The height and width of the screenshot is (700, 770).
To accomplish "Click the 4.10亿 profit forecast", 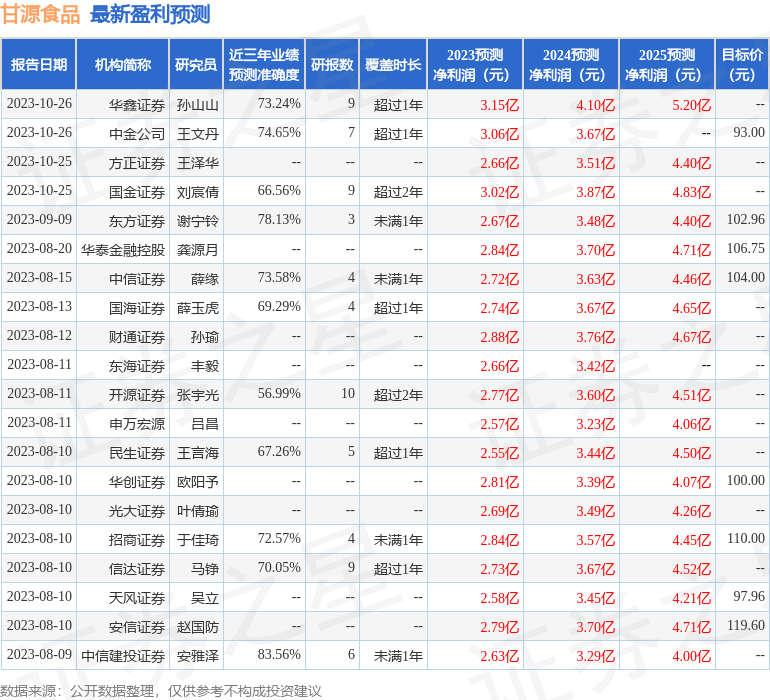I will pyautogui.click(x=596, y=105).
